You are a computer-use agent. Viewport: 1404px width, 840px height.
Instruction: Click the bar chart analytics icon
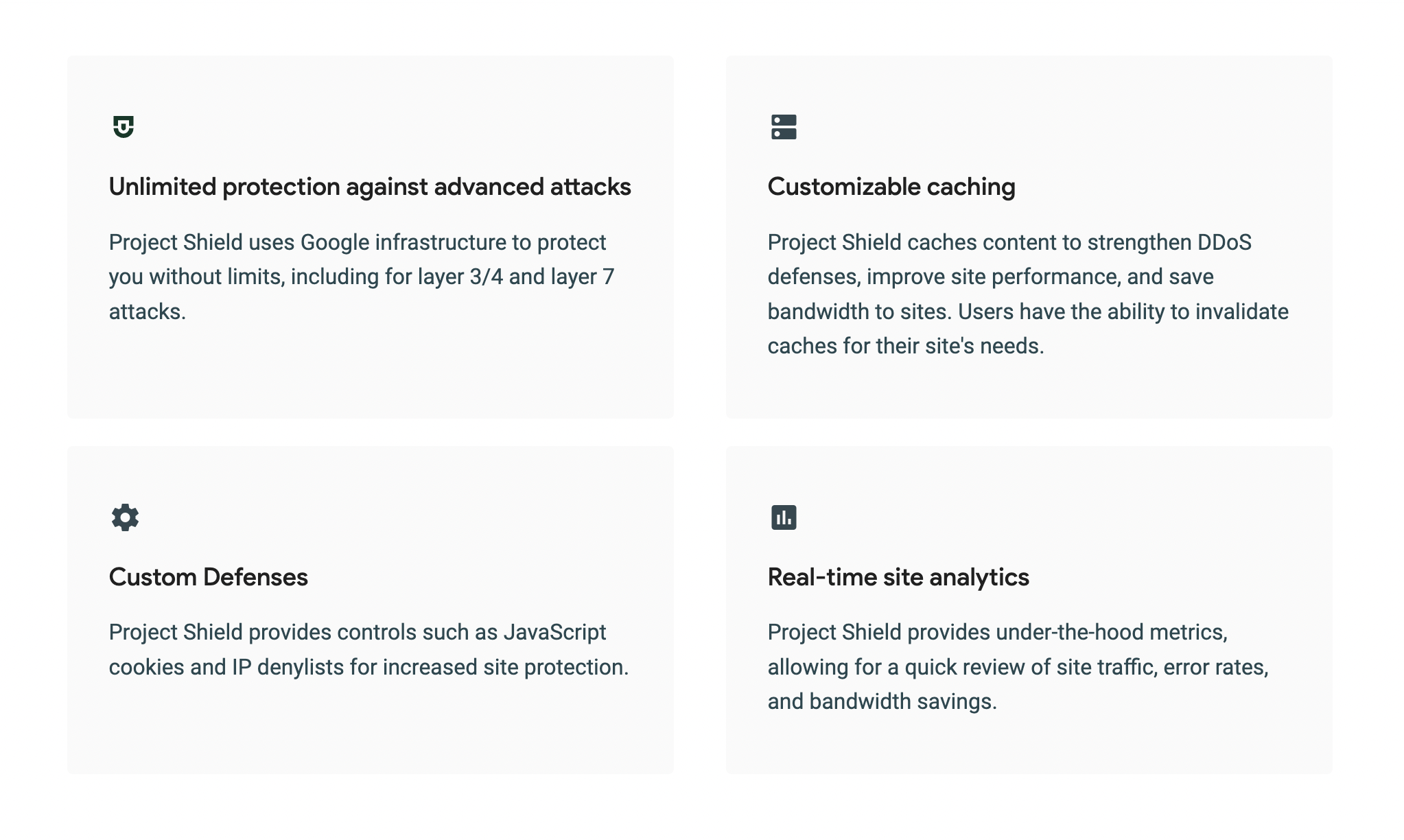[784, 517]
